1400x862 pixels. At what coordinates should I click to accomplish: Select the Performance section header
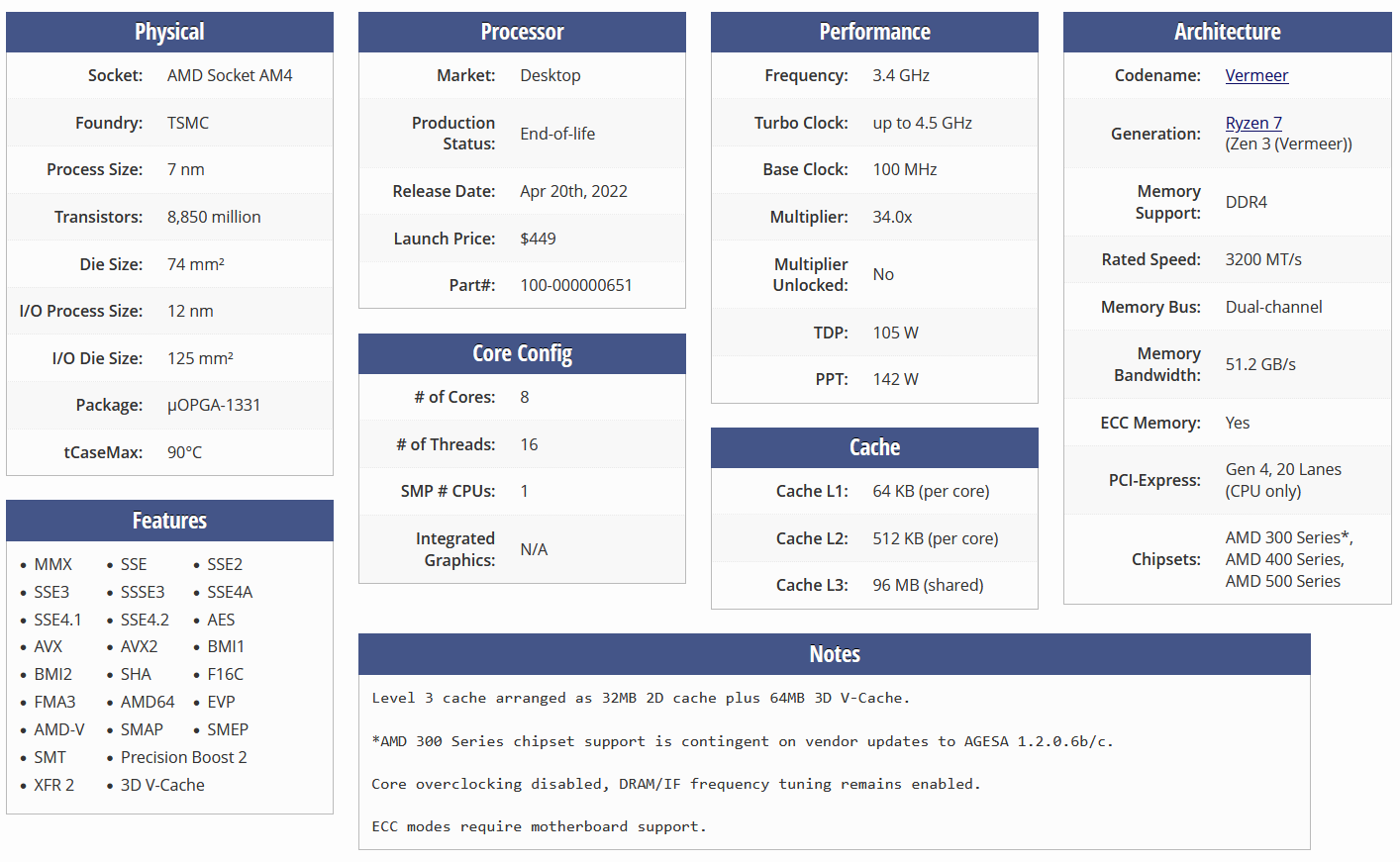pyautogui.click(x=874, y=32)
